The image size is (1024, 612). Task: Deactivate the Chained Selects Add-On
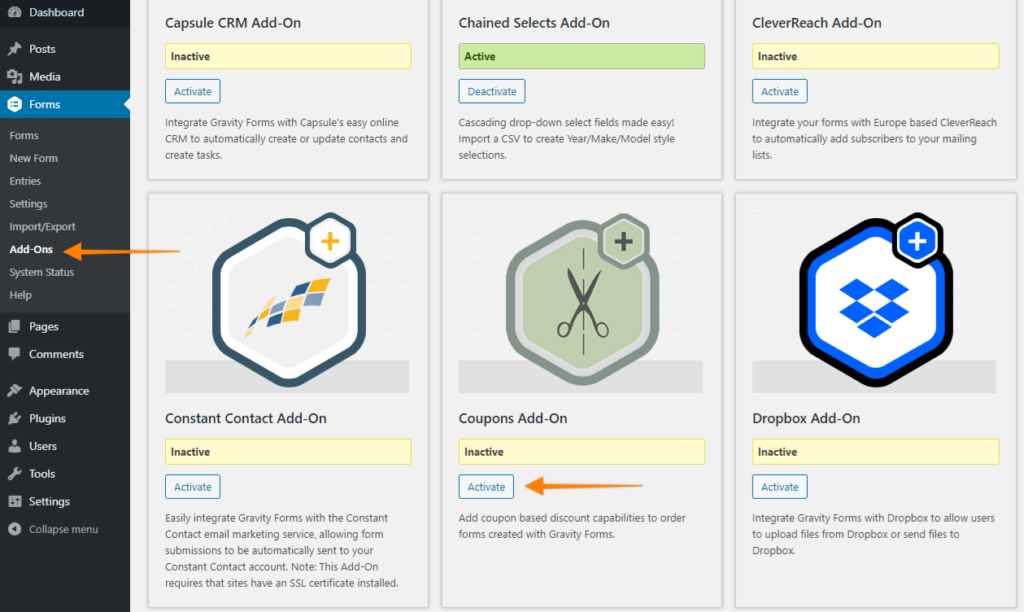491,91
